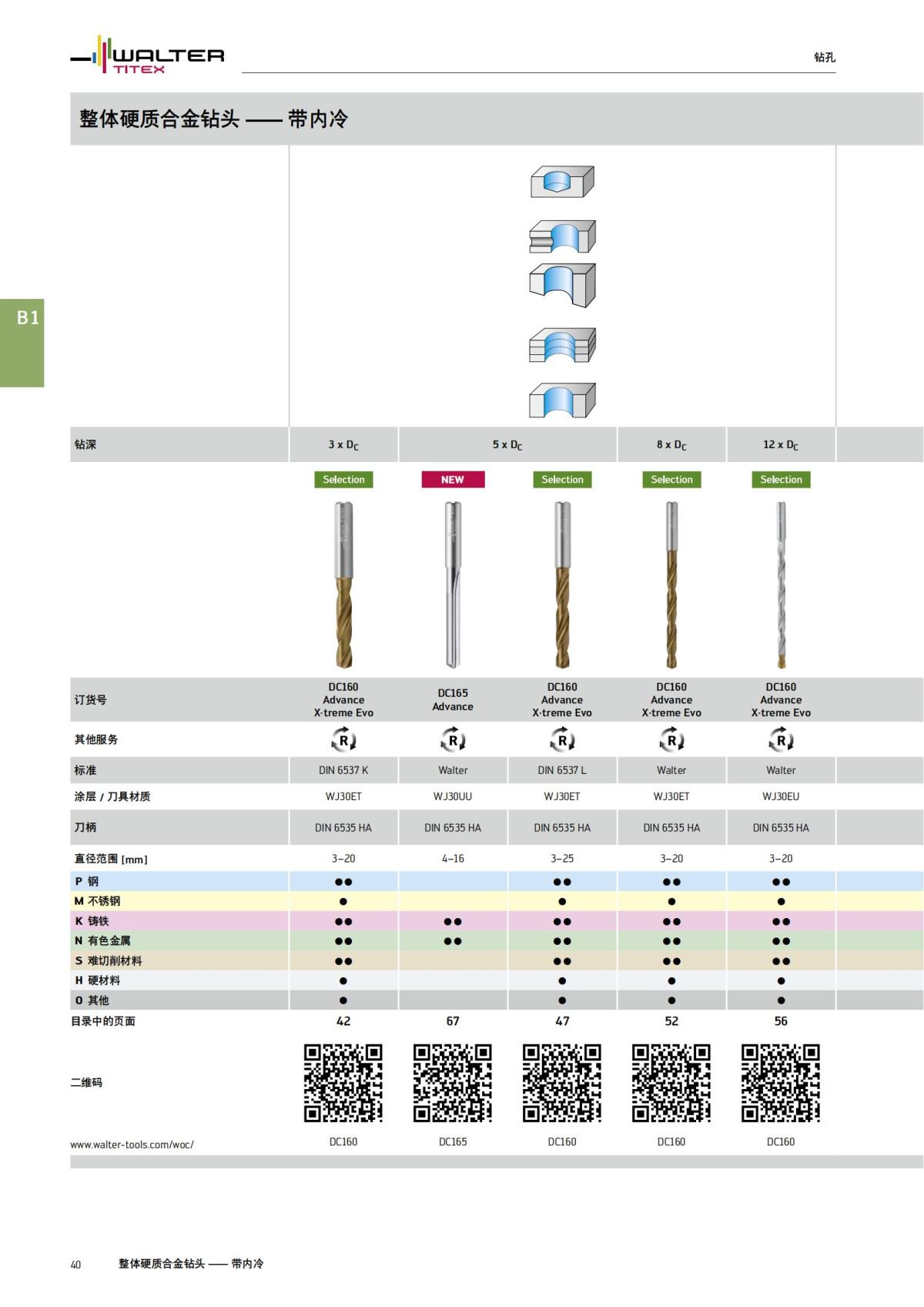Viewport: 924px width, 1307px height.
Task: Click the stacked plates drilling icon
Action: [562, 345]
